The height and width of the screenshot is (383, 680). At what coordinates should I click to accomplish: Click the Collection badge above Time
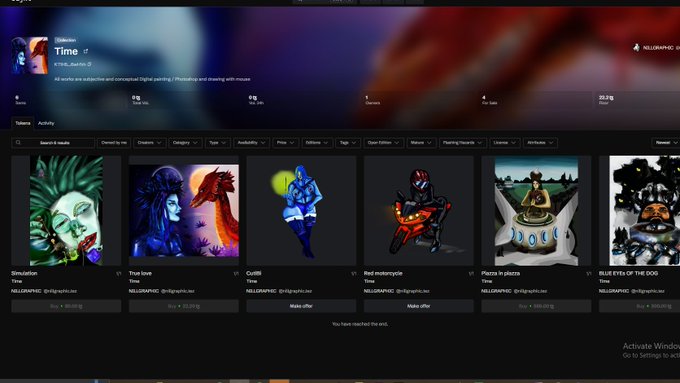66,40
